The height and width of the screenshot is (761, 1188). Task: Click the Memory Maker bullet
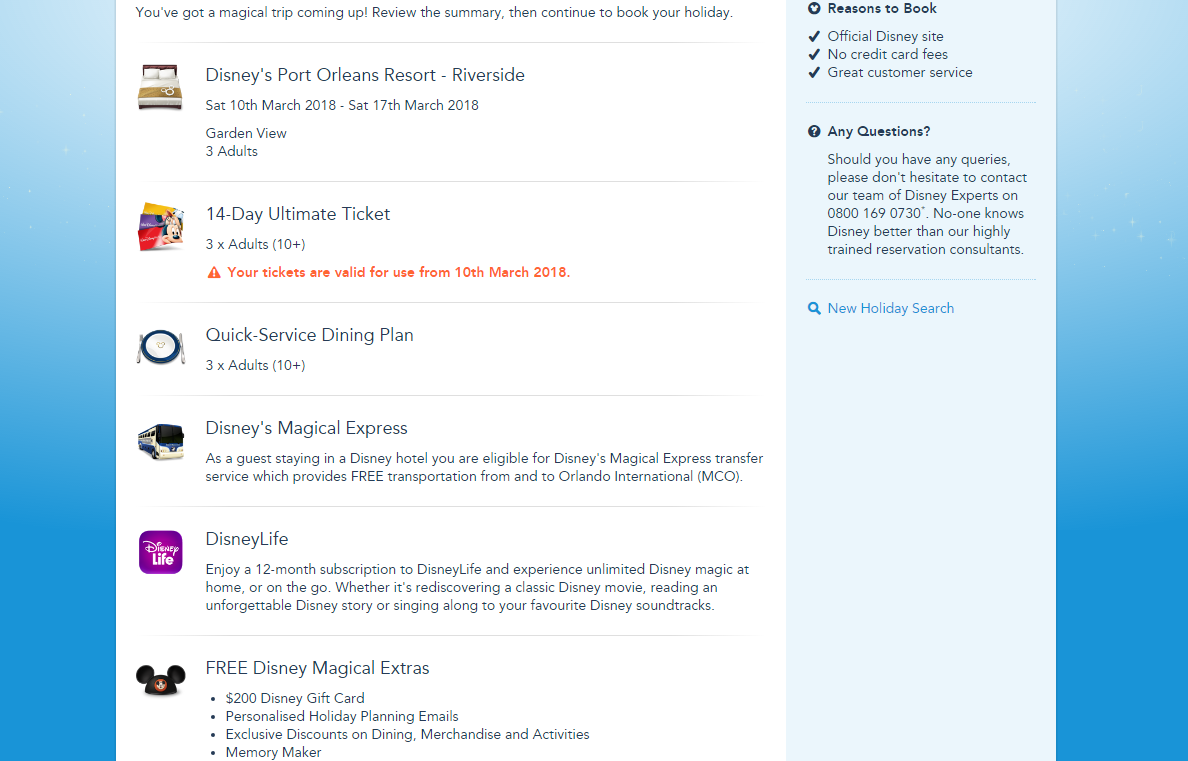click(273, 753)
